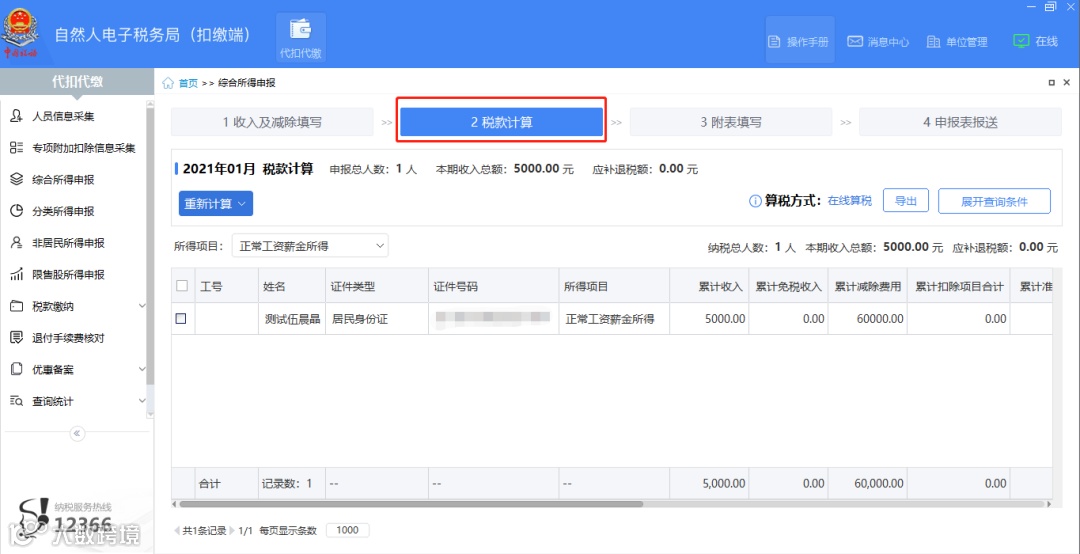Image resolution: width=1080 pixels, height=554 pixels.
Task: Toggle the select-all checkbox in table header
Action: point(182,285)
